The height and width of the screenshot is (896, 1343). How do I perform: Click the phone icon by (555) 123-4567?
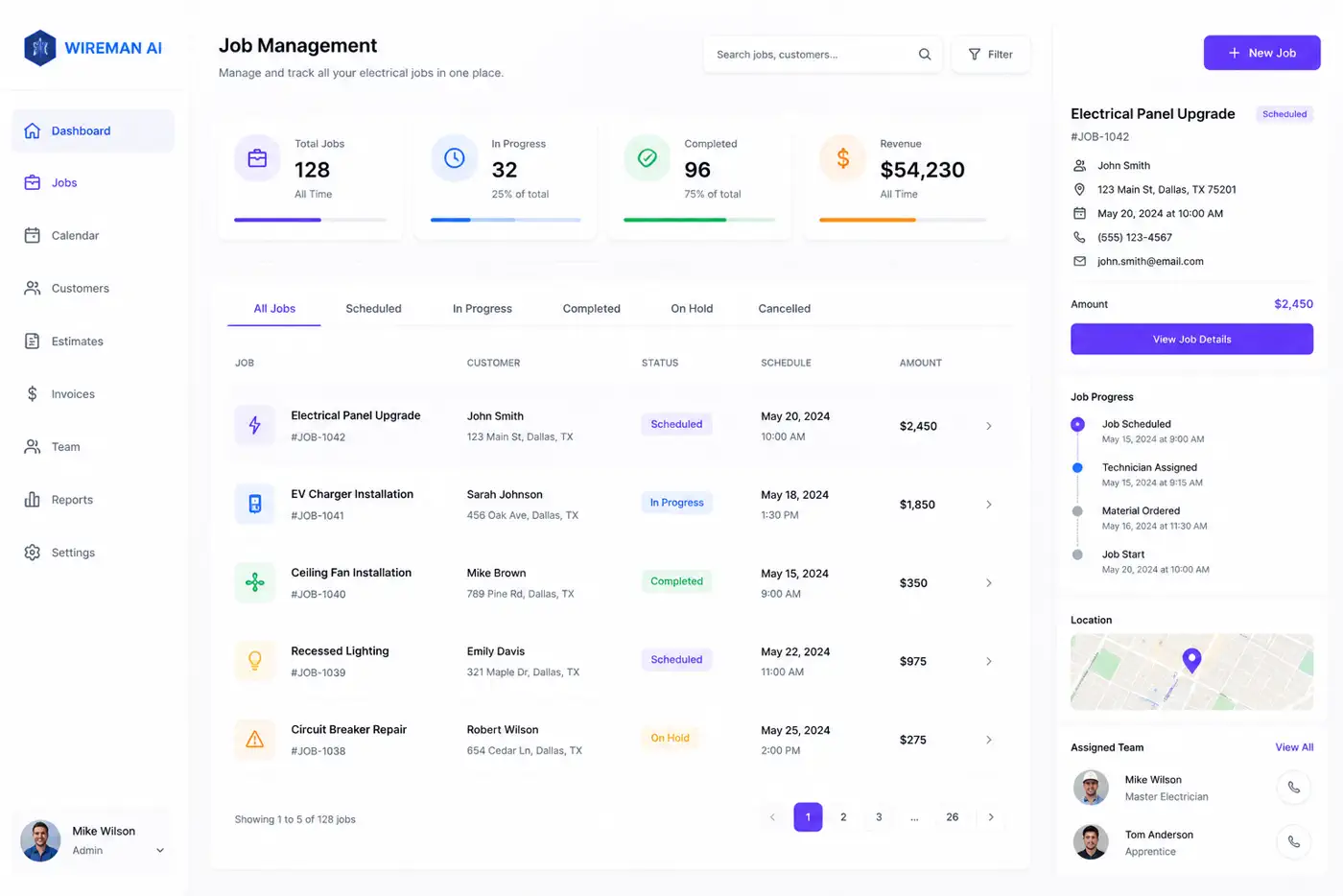[x=1079, y=237]
